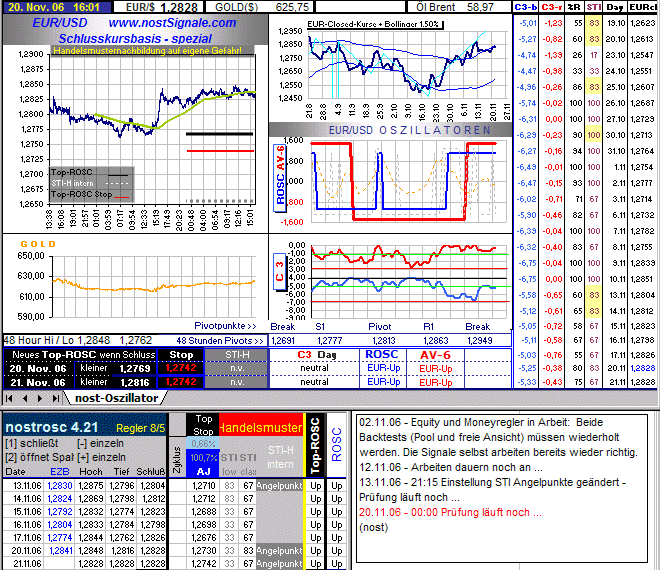Follow the Pivotpunkte >> link
This screenshot has height=570, width=660.
coord(225,326)
